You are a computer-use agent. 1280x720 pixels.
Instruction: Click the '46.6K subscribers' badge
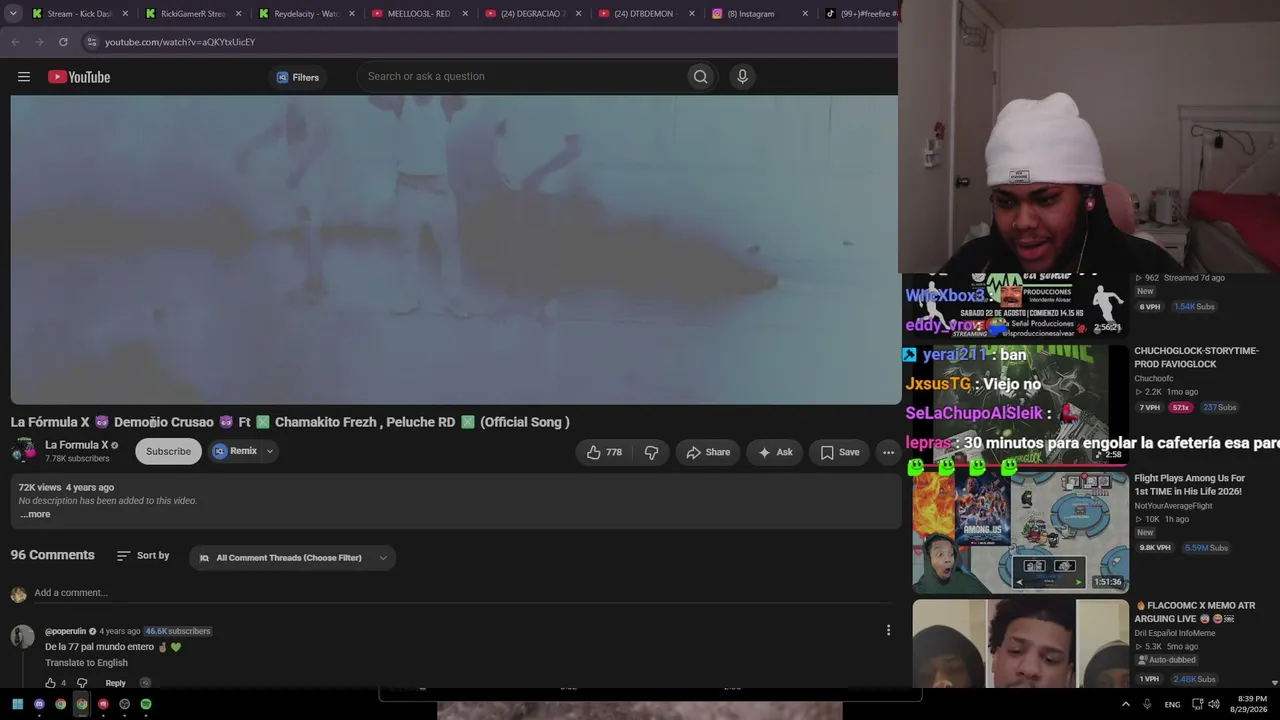coord(178,631)
